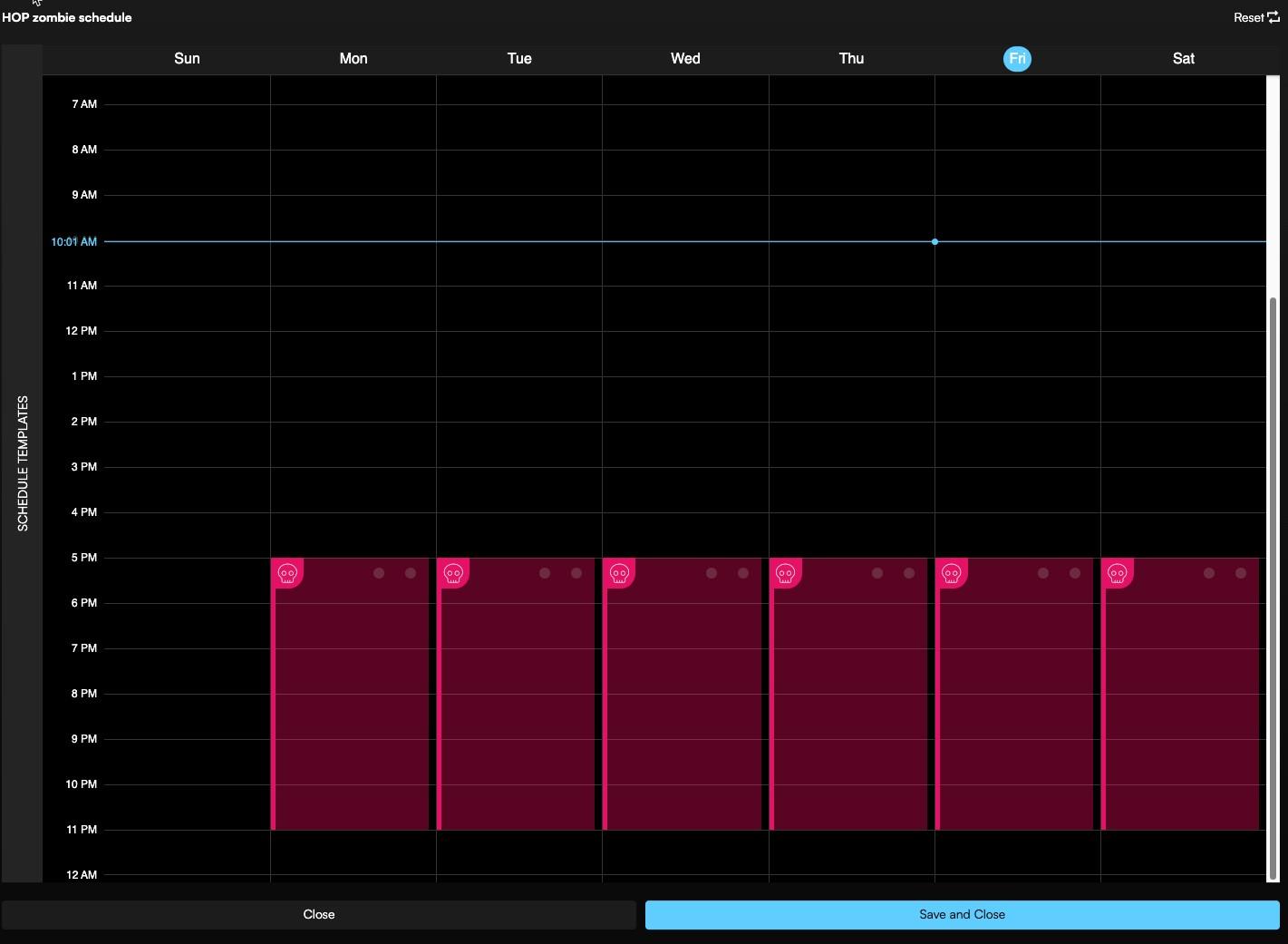Click the 6 PM time label
1288x944 pixels.
tap(84, 603)
